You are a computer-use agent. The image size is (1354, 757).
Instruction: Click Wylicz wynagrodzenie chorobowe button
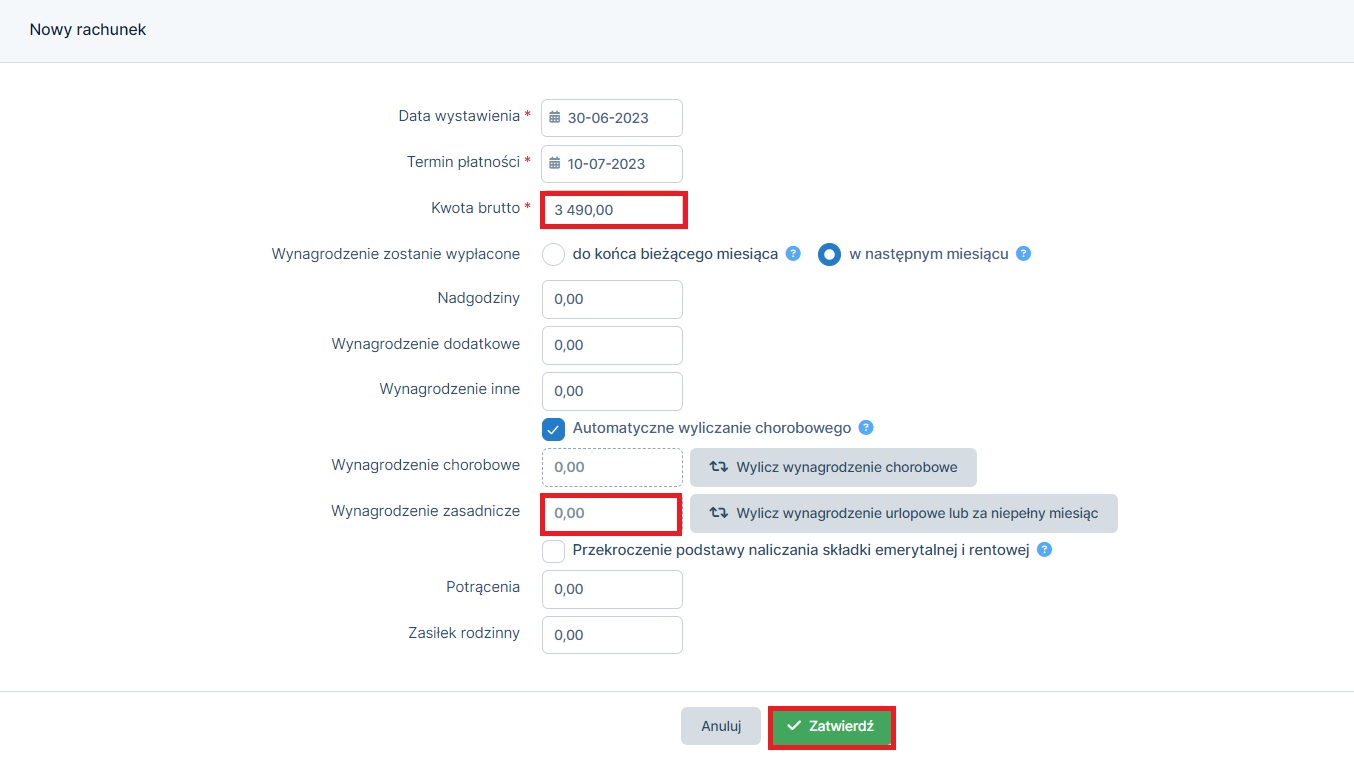click(833, 467)
